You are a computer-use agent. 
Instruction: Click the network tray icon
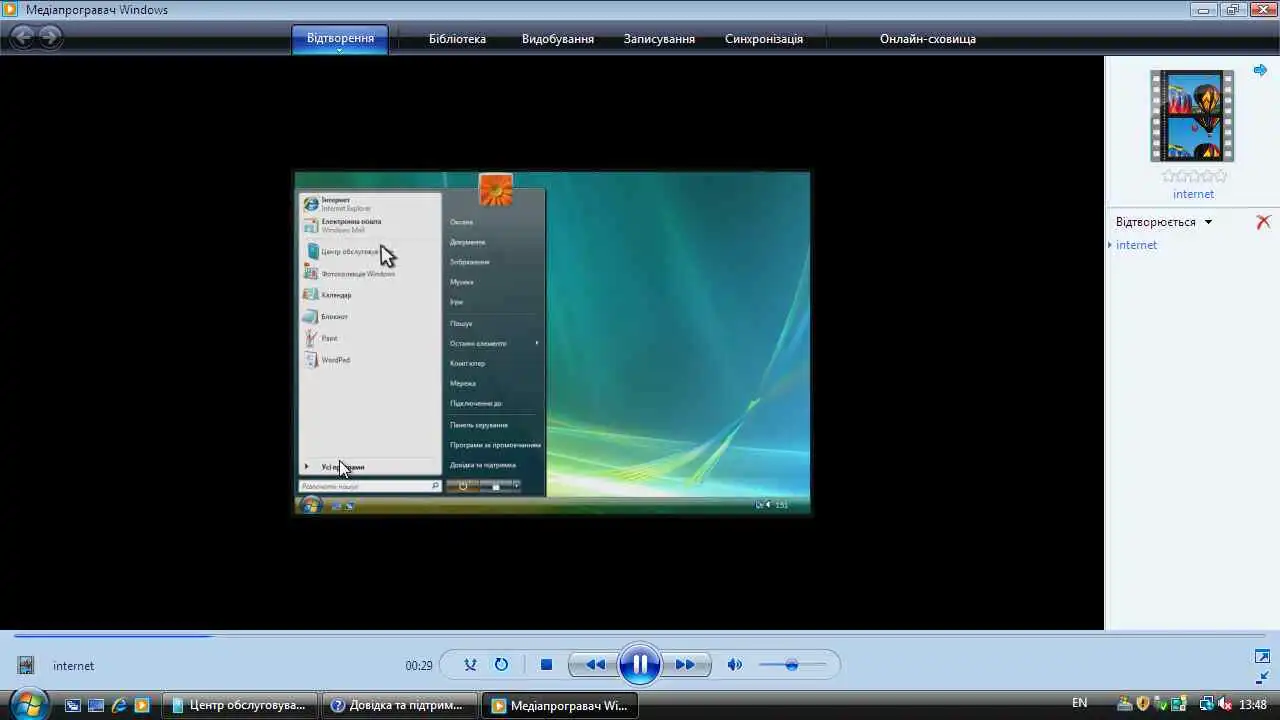coord(1207,704)
